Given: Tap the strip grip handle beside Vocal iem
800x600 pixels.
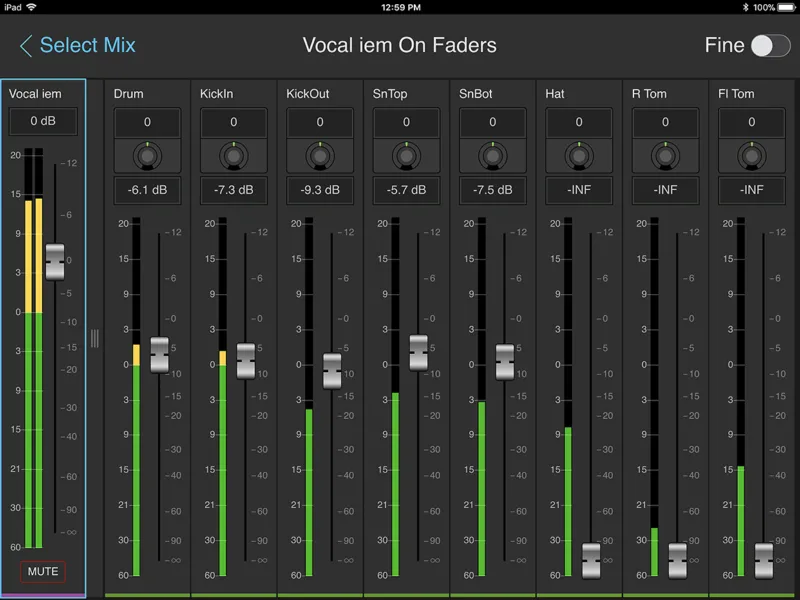Looking at the screenshot, I should 95,338.
